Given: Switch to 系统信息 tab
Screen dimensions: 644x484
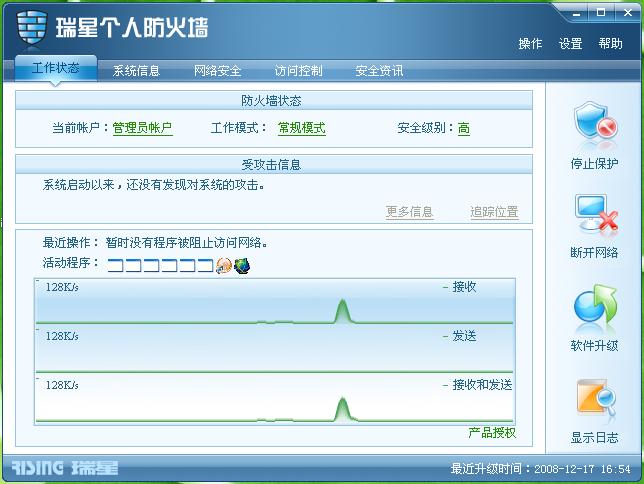Looking at the screenshot, I should click(x=136, y=71).
